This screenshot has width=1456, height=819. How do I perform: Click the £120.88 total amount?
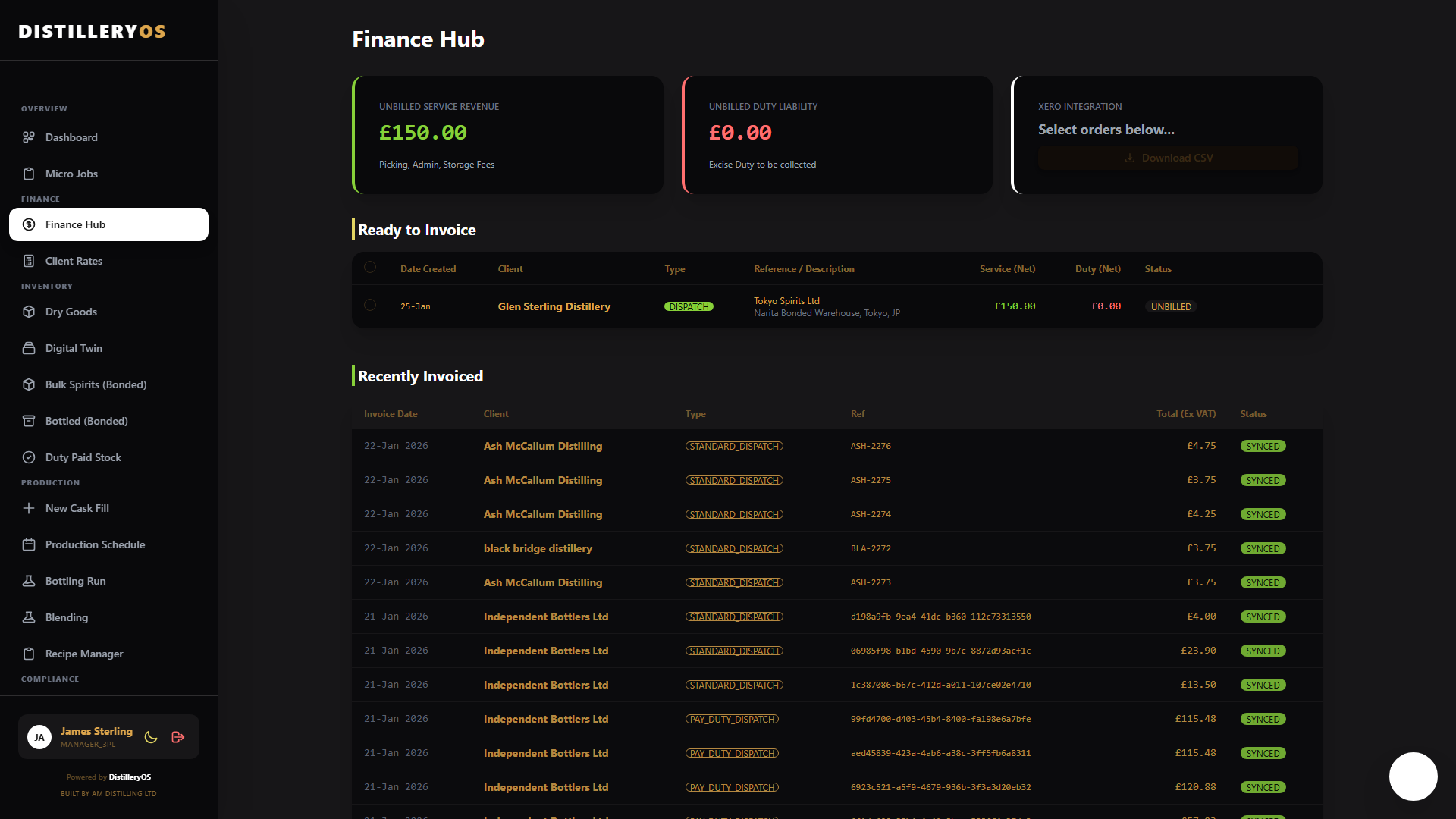pyautogui.click(x=1195, y=787)
